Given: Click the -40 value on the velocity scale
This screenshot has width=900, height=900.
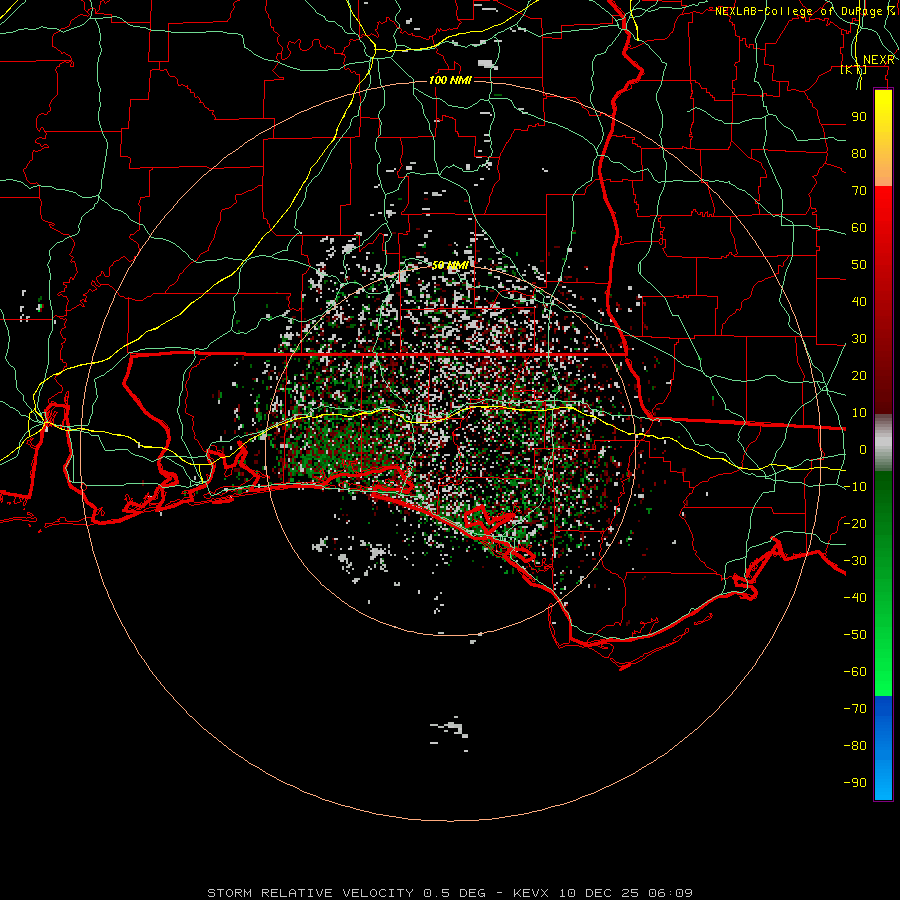Looking at the screenshot, I should (x=855, y=598).
